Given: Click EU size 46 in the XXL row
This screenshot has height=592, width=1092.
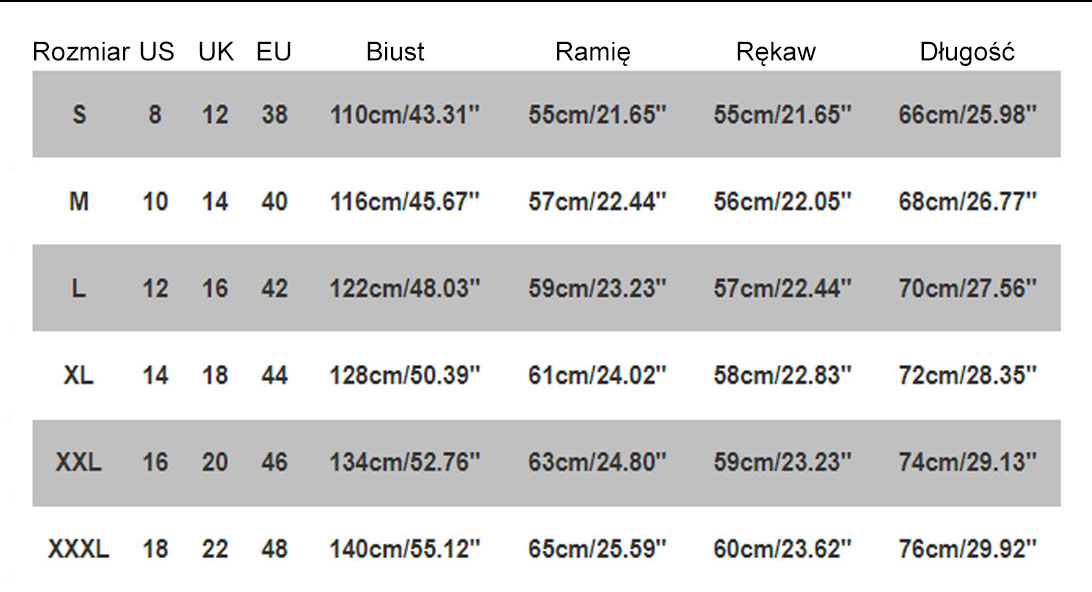Looking at the screenshot, I should (274, 462).
